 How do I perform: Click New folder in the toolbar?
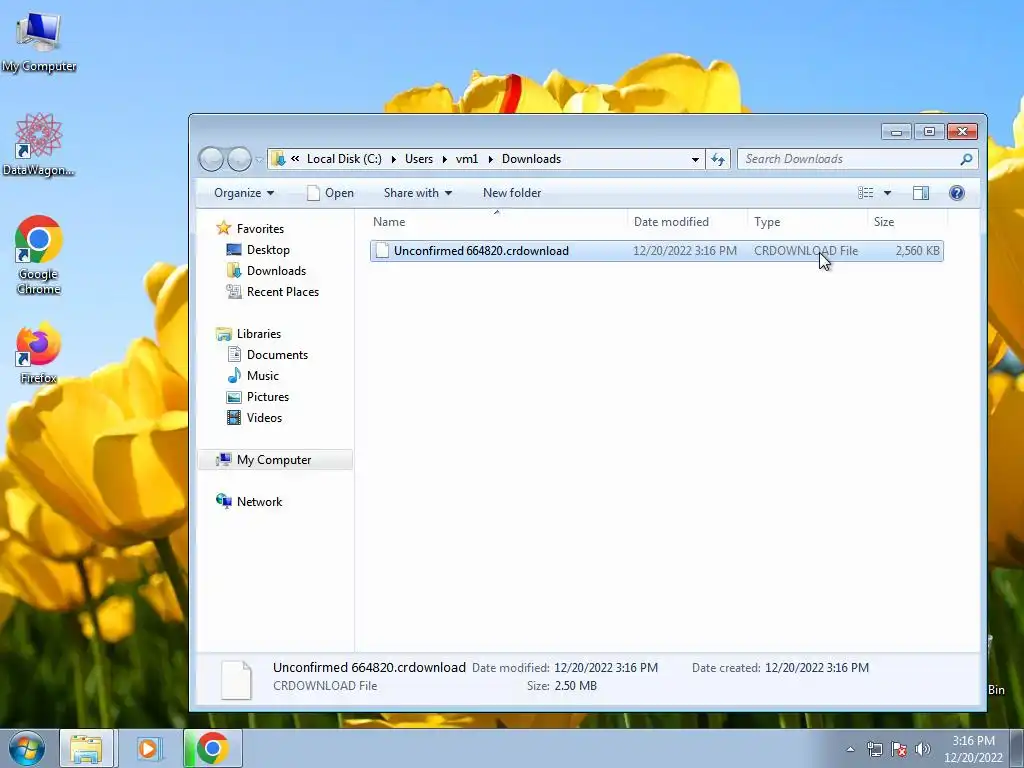(512, 193)
